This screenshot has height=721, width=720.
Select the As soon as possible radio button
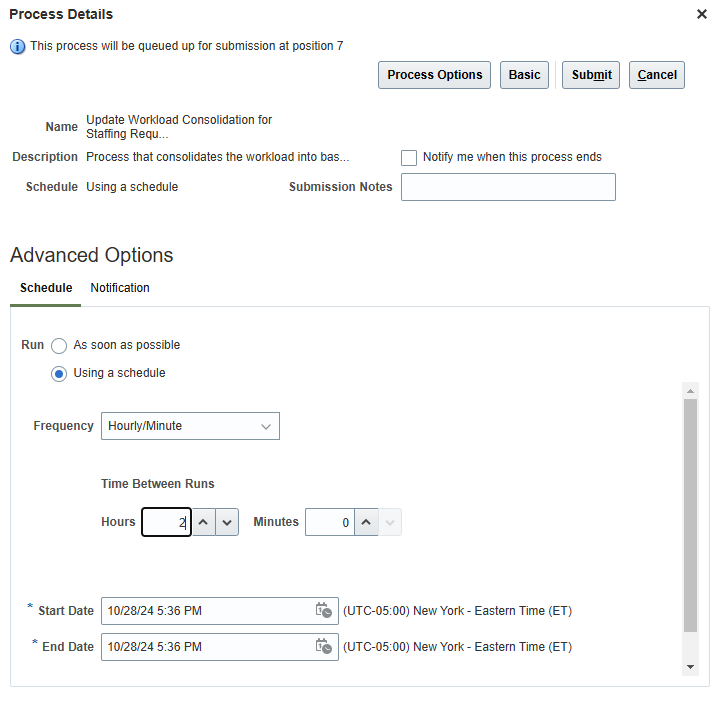(59, 345)
